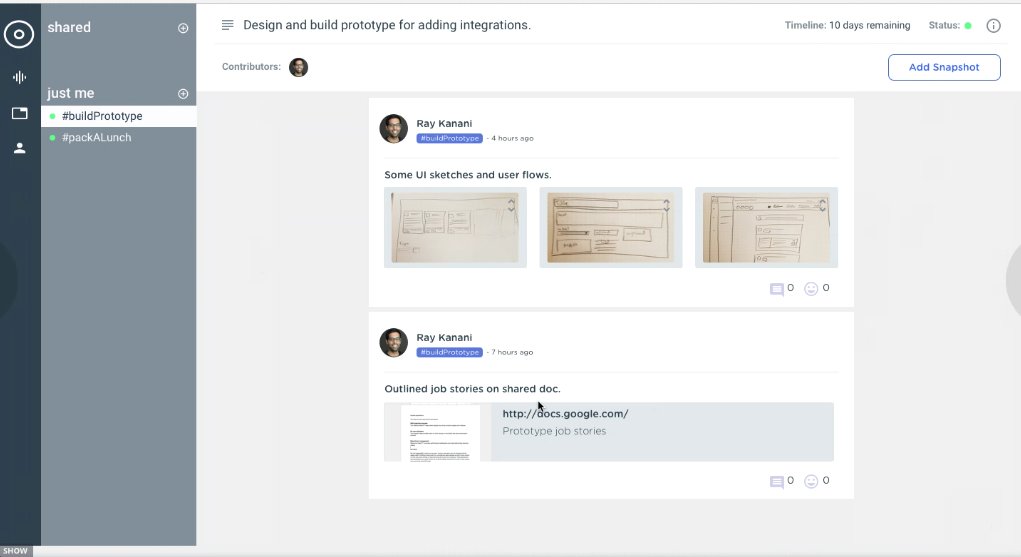This screenshot has height=557, width=1021.
Task: Click the 'Timeline: 10 days remaining' text
Action: pos(847,25)
